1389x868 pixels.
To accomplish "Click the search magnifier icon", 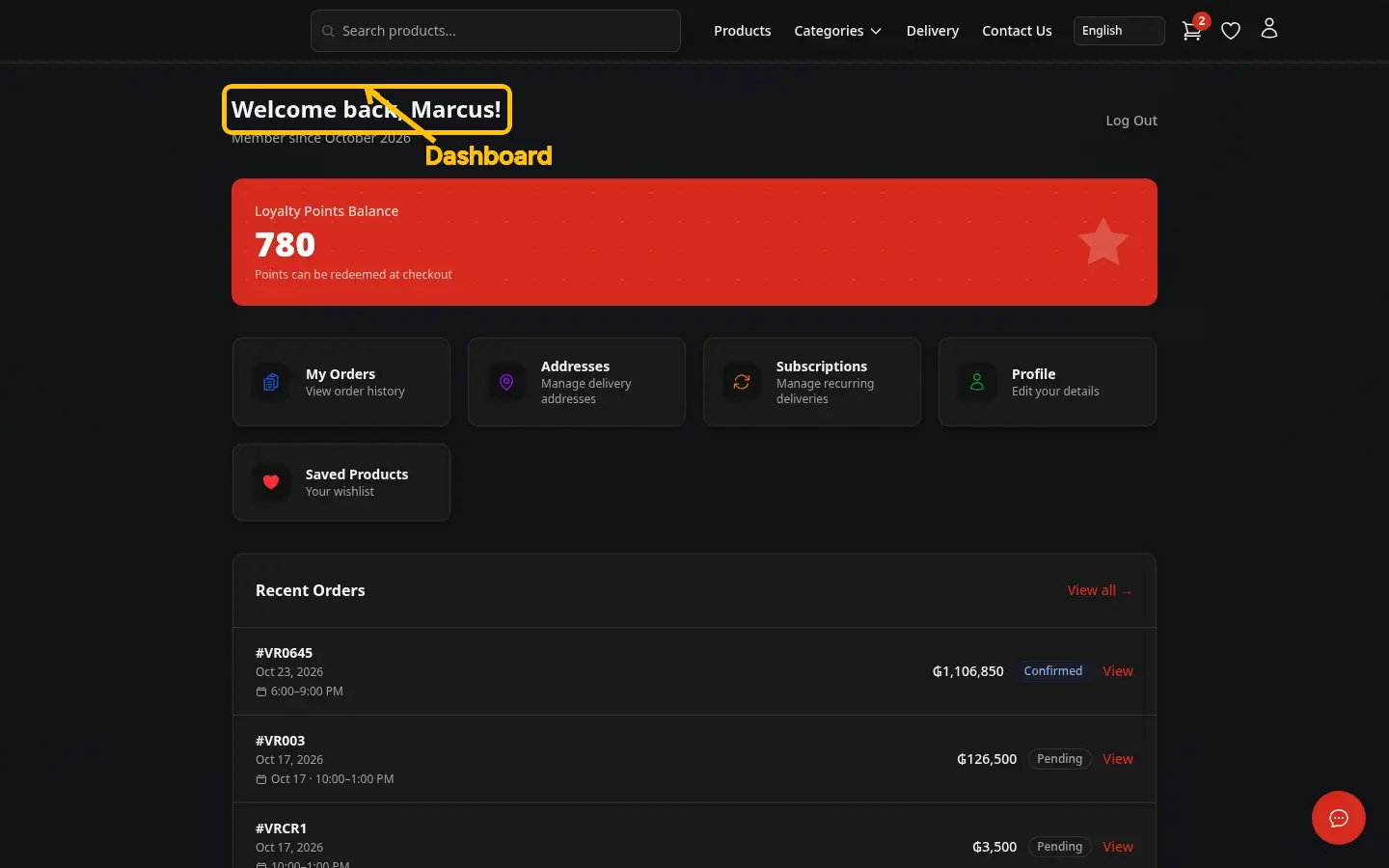I will click(328, 31).
